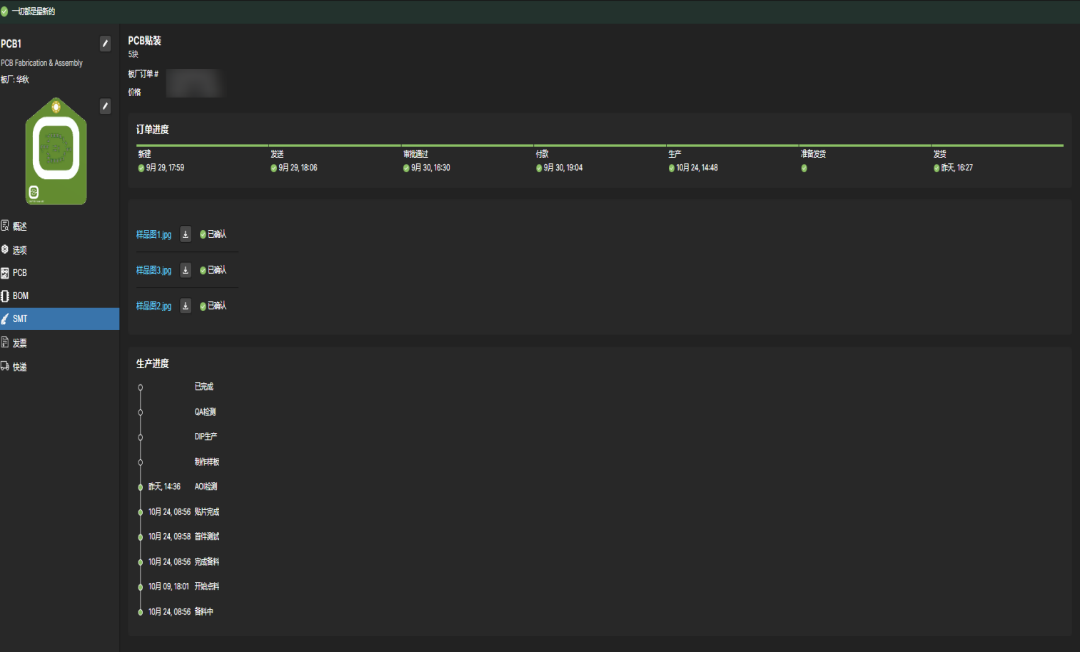Click the 订单进度 section heading
Screen dimensions: 1080x652
[x=152, y=129]
